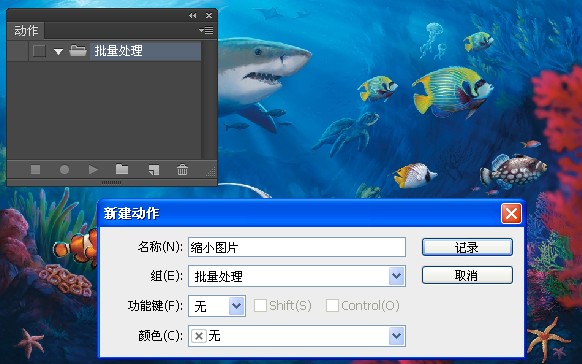Screen dimensions: 582x364
Task: Close the 新建动作 dialog
Action: 511,213
